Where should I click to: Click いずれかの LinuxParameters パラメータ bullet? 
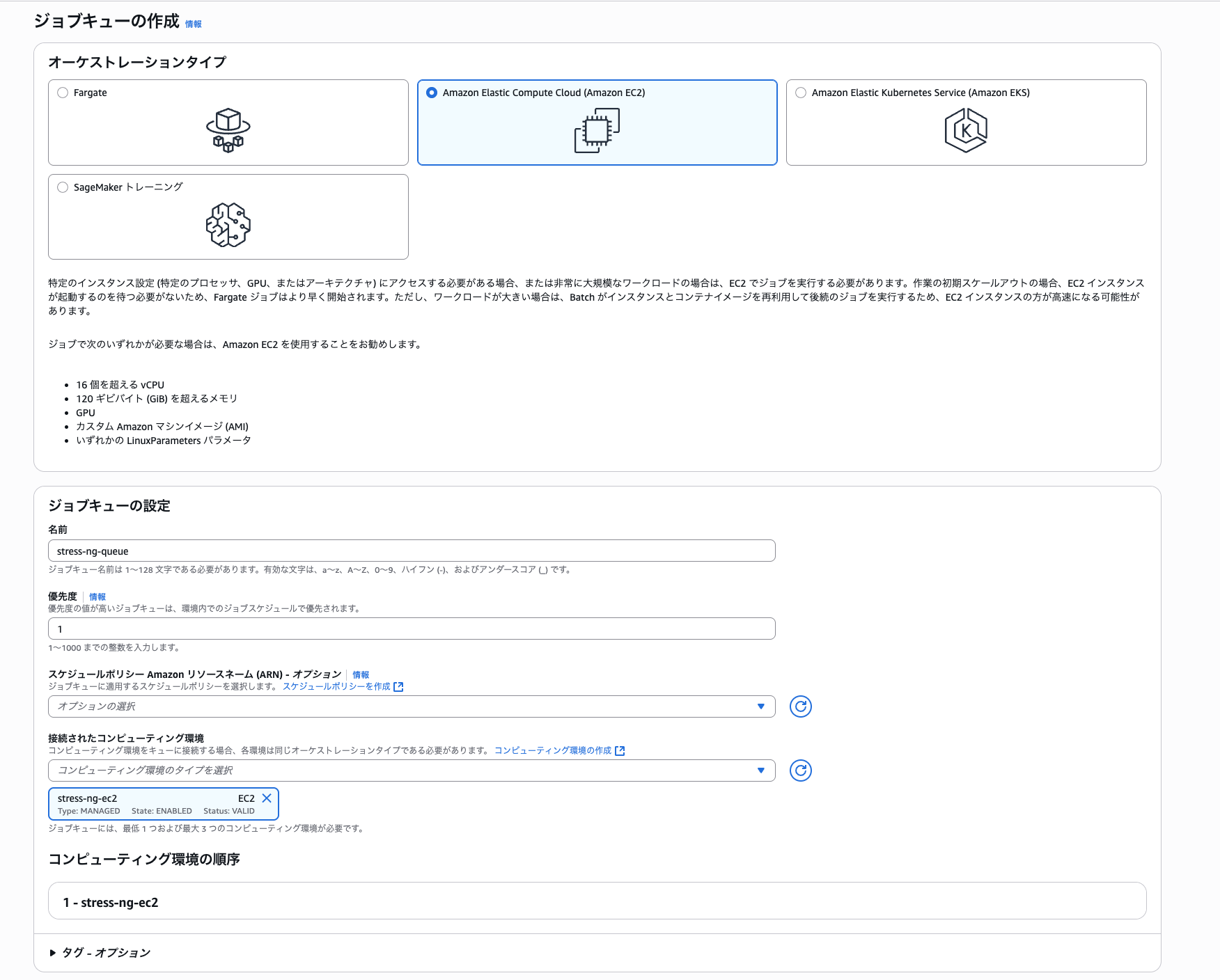coord(164,441)
